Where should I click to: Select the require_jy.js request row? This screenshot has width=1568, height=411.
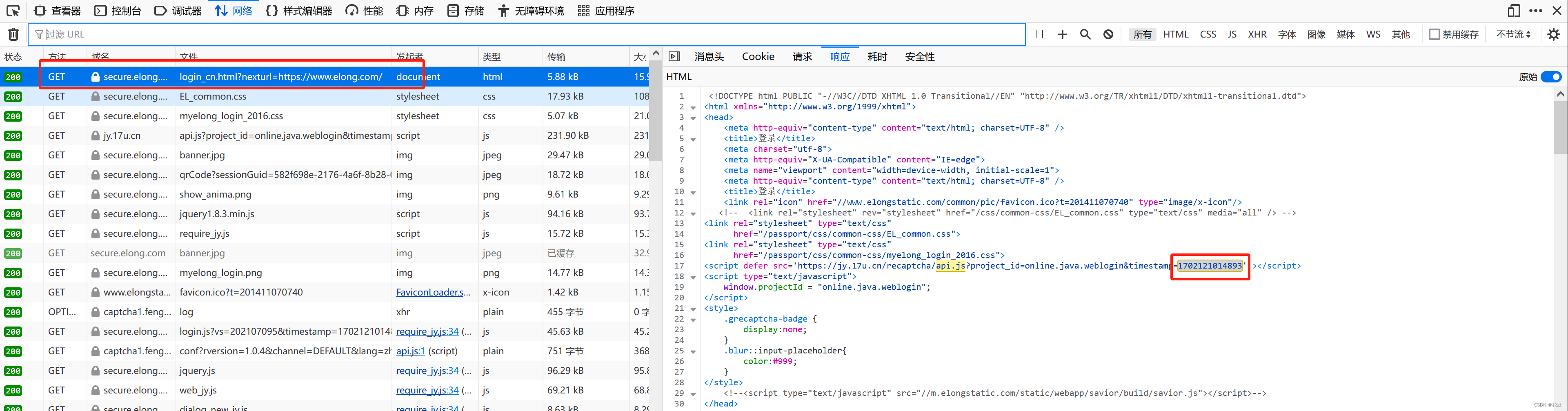click(325, 233)
